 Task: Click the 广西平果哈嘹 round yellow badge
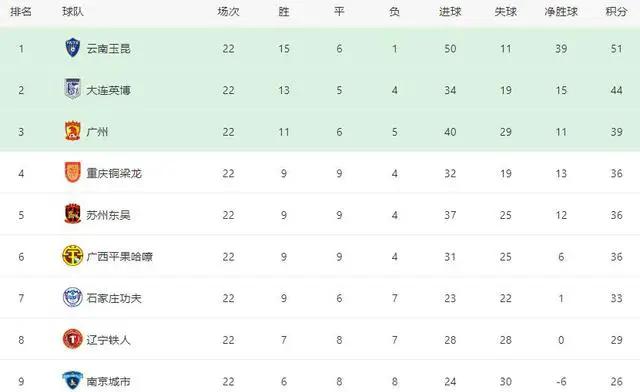[73, 256]
